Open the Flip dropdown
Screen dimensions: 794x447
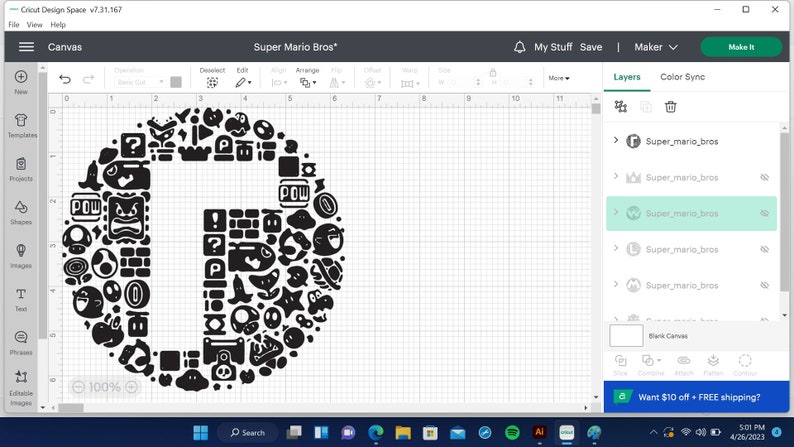coord(336,83)
